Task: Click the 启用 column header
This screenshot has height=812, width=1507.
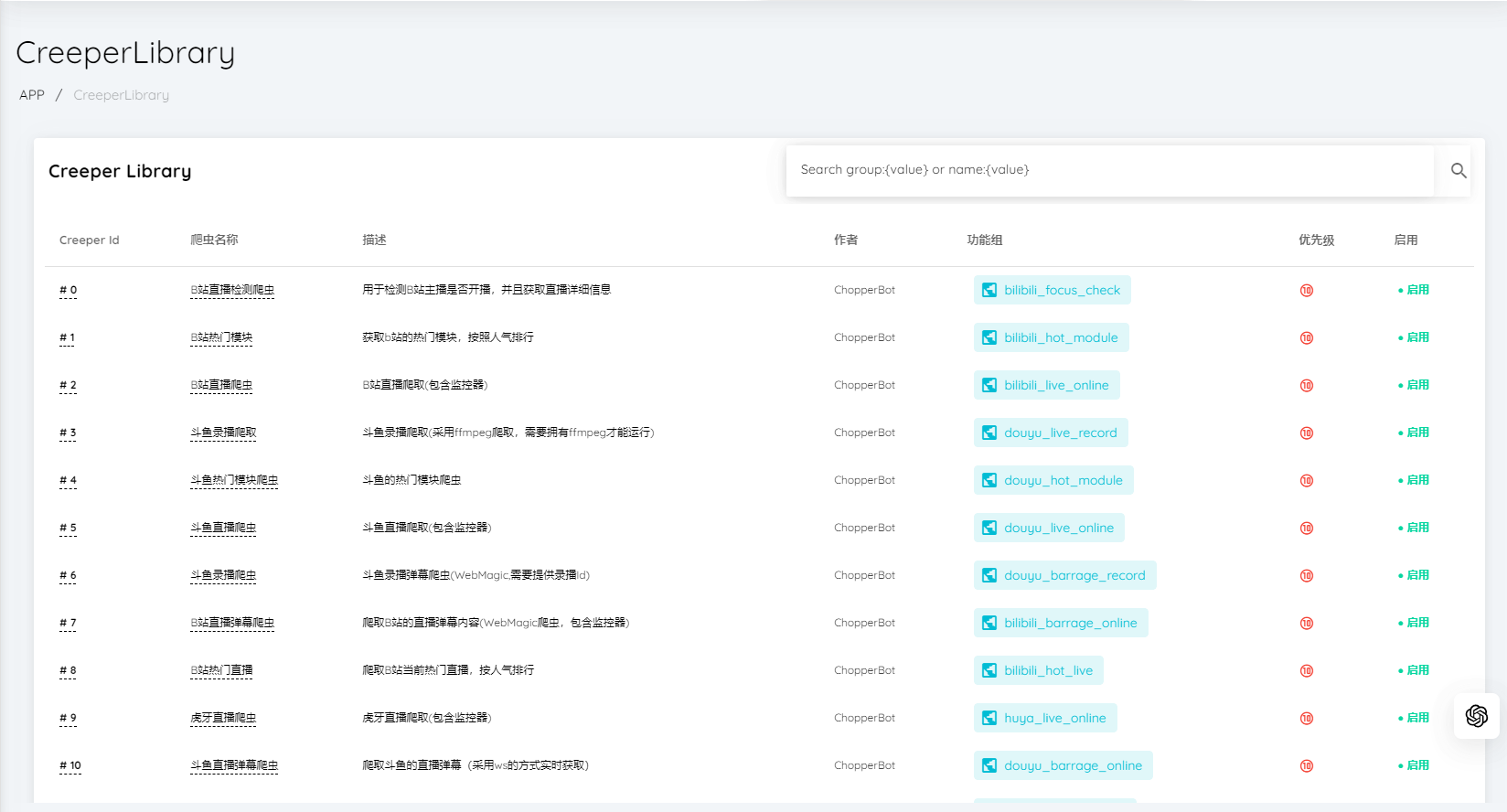Action: (1405, 240)
